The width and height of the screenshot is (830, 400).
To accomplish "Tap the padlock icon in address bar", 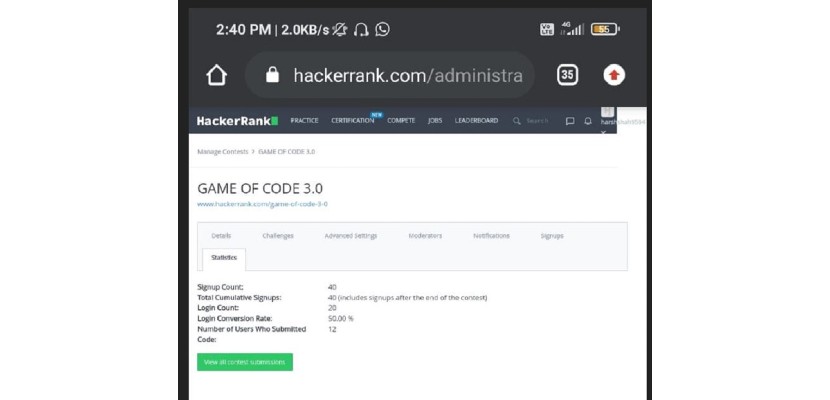I will click(x=272, y=75).
